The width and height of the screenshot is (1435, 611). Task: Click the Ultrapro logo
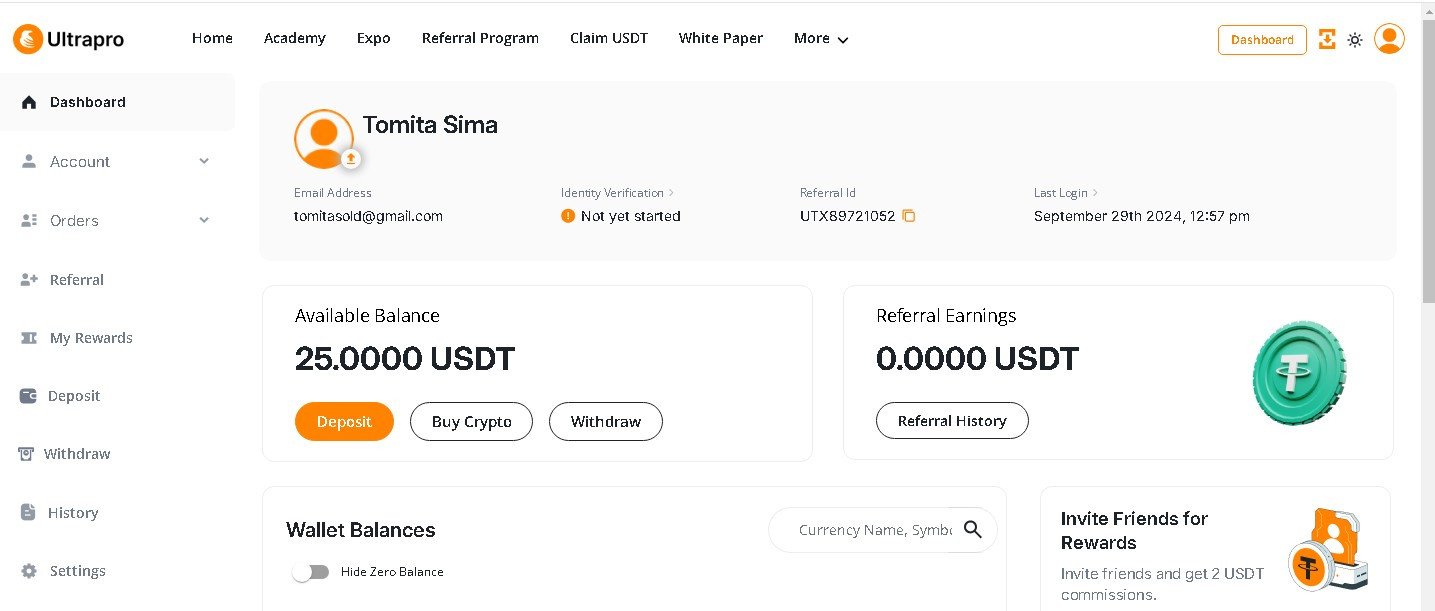point(68,39)
